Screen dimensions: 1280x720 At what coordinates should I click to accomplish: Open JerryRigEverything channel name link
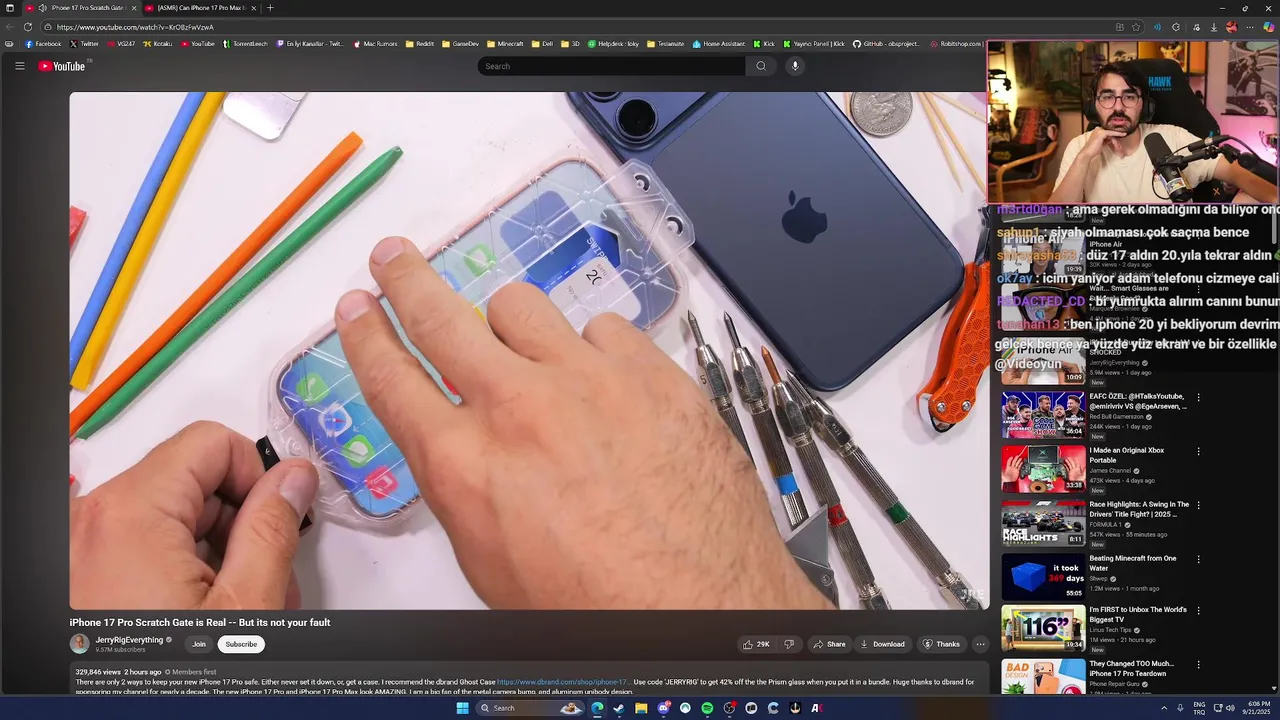pyautogui.click(x=130, y=640)
